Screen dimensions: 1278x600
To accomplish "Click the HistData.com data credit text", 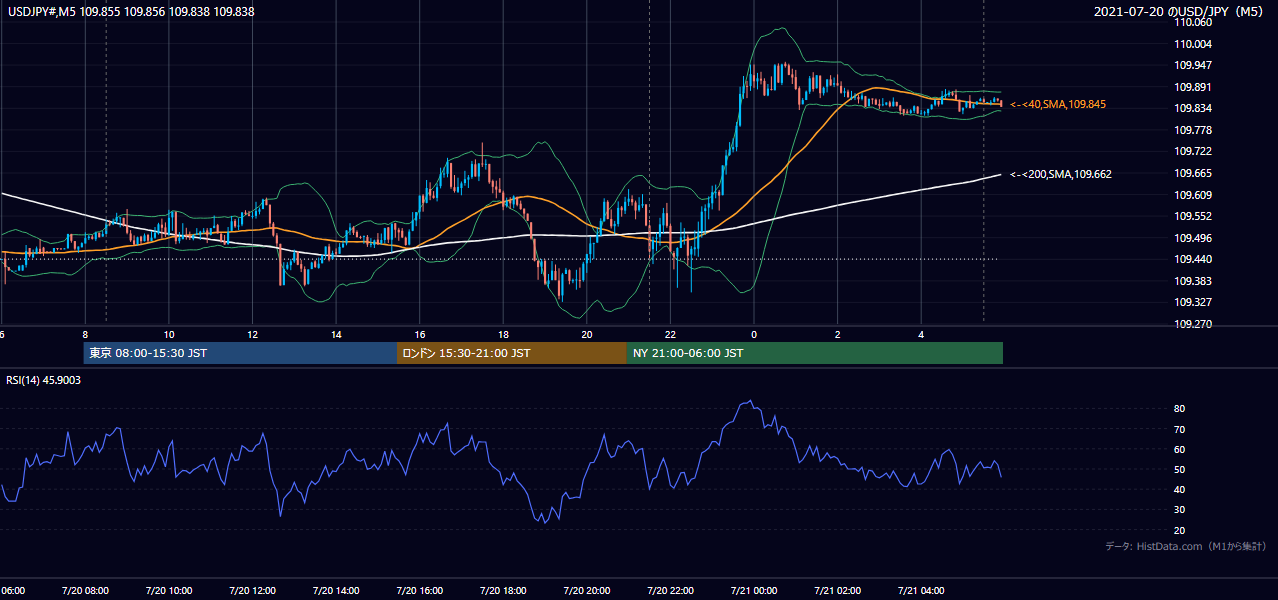I will coord(1186,546).
